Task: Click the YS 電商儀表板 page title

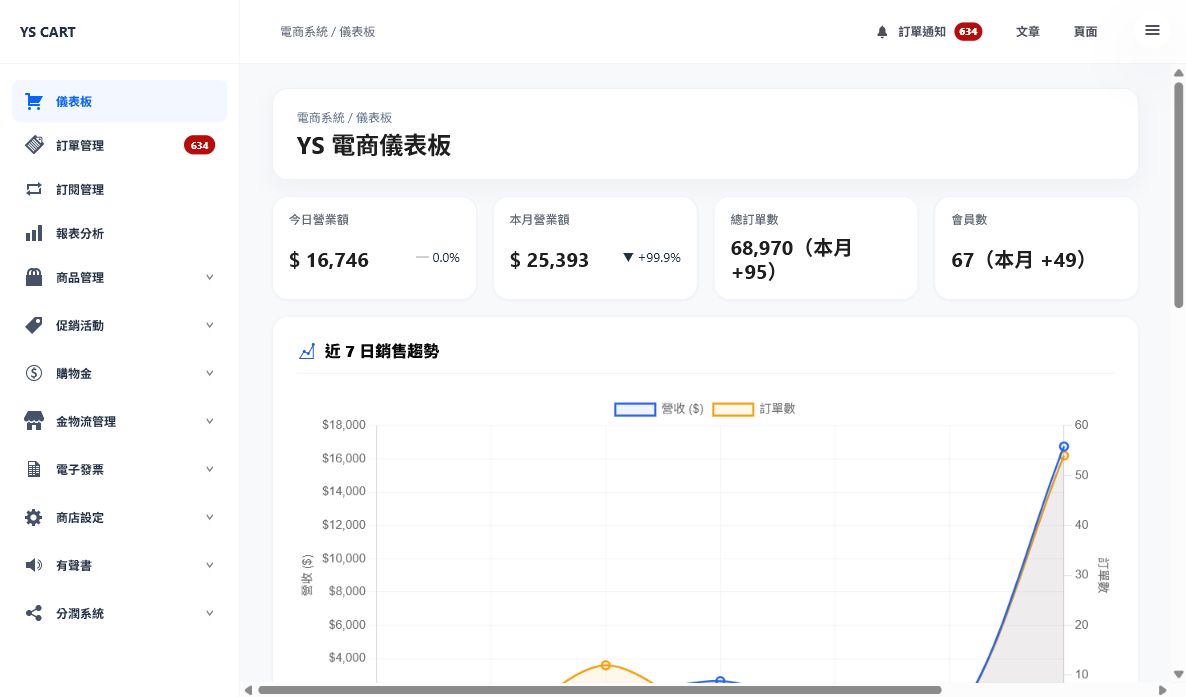Action: coord(374,145)
